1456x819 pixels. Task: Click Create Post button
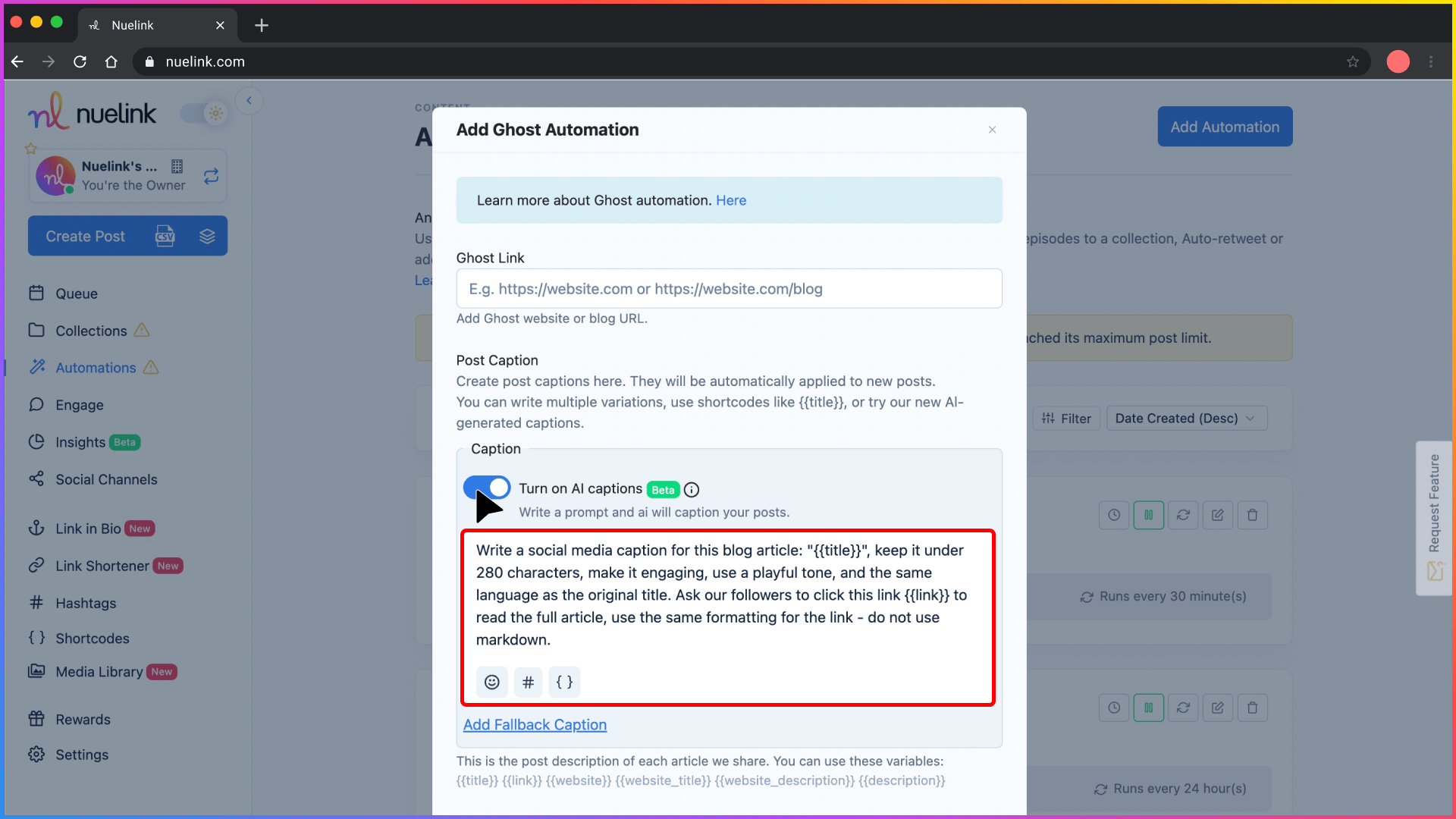85,236
